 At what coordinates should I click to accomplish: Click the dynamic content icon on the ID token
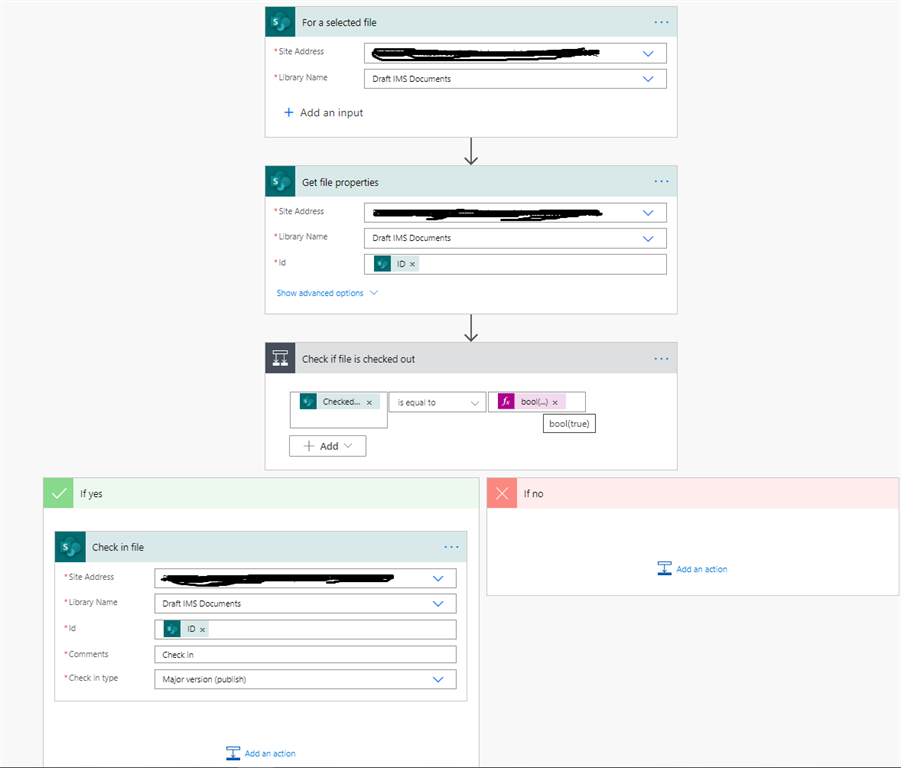coord(381,263)
